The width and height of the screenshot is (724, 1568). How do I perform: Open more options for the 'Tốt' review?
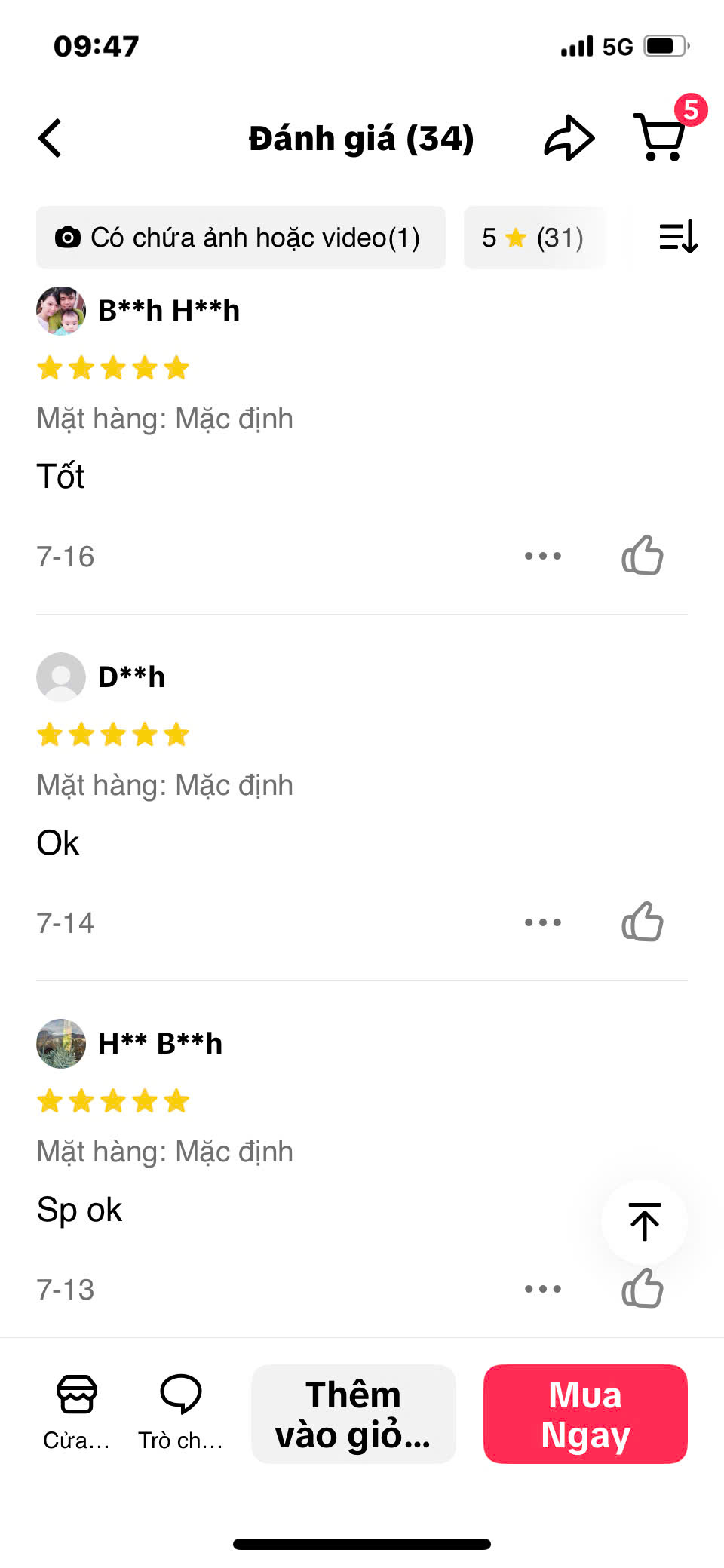[x=543, y=556]
